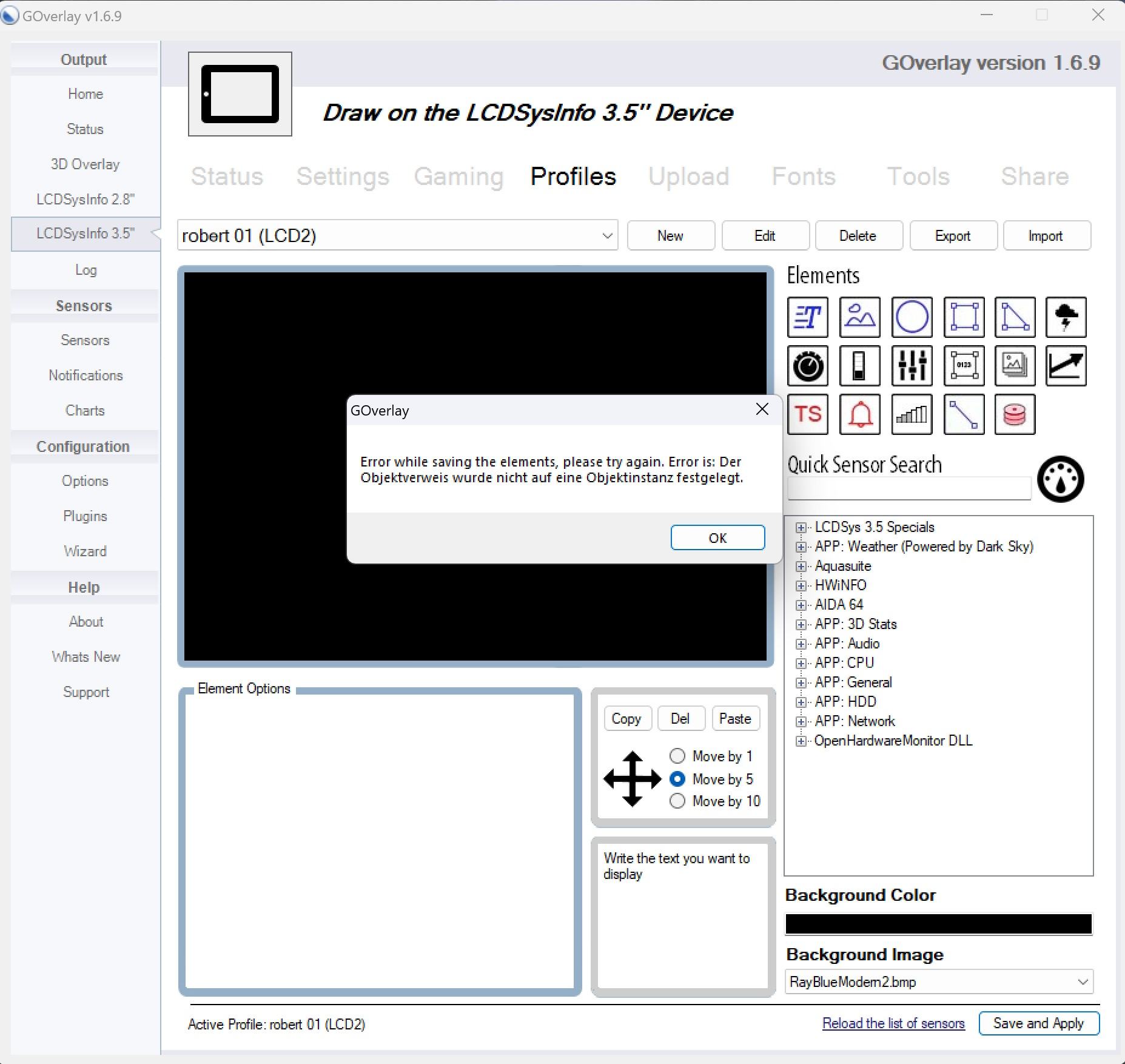Screen dimensions: 1125x1064
Task: Add the 0123 numeric box element
Action: 964,366
